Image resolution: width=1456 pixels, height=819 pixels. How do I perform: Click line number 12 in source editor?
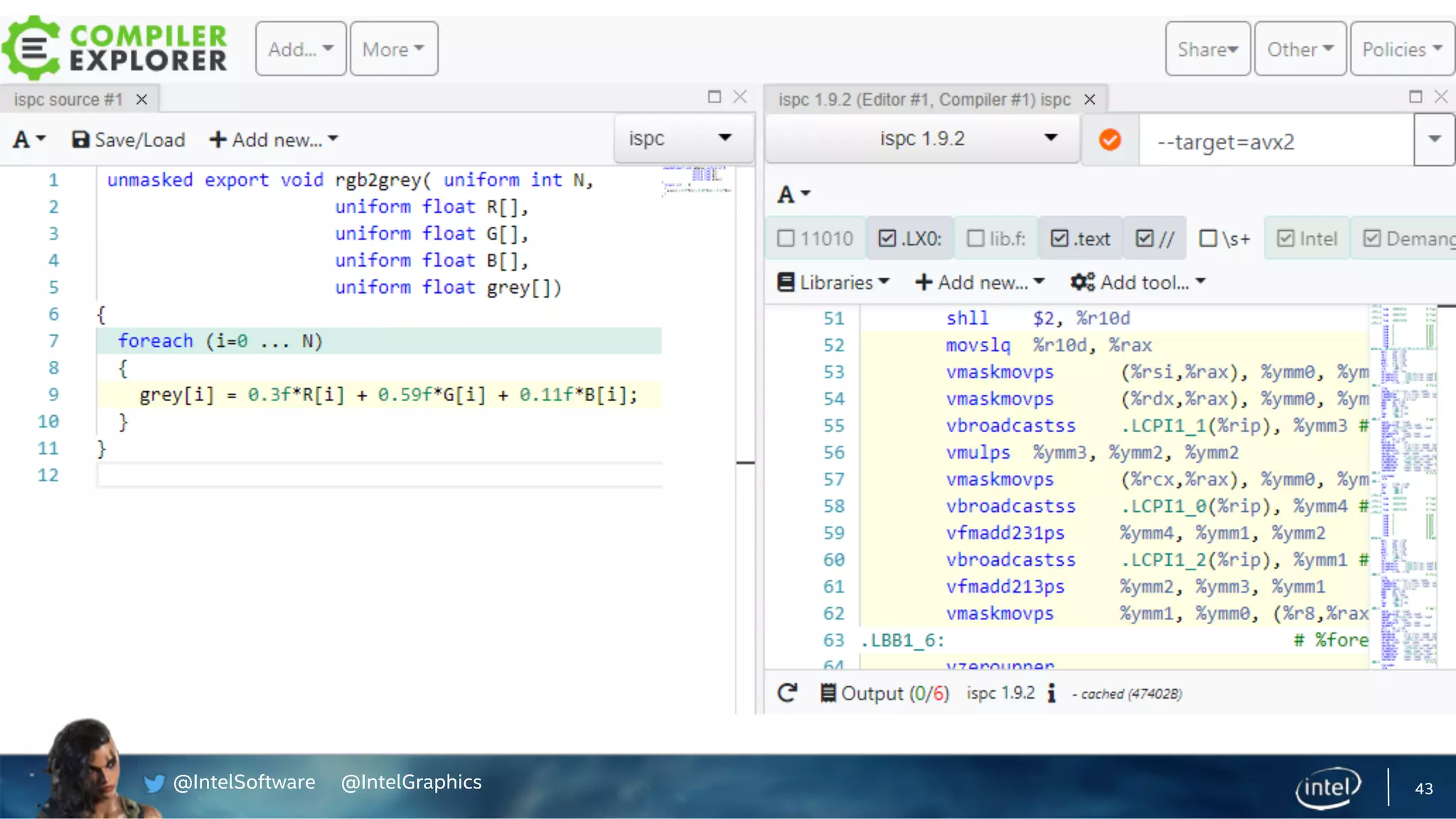(48, 475)
